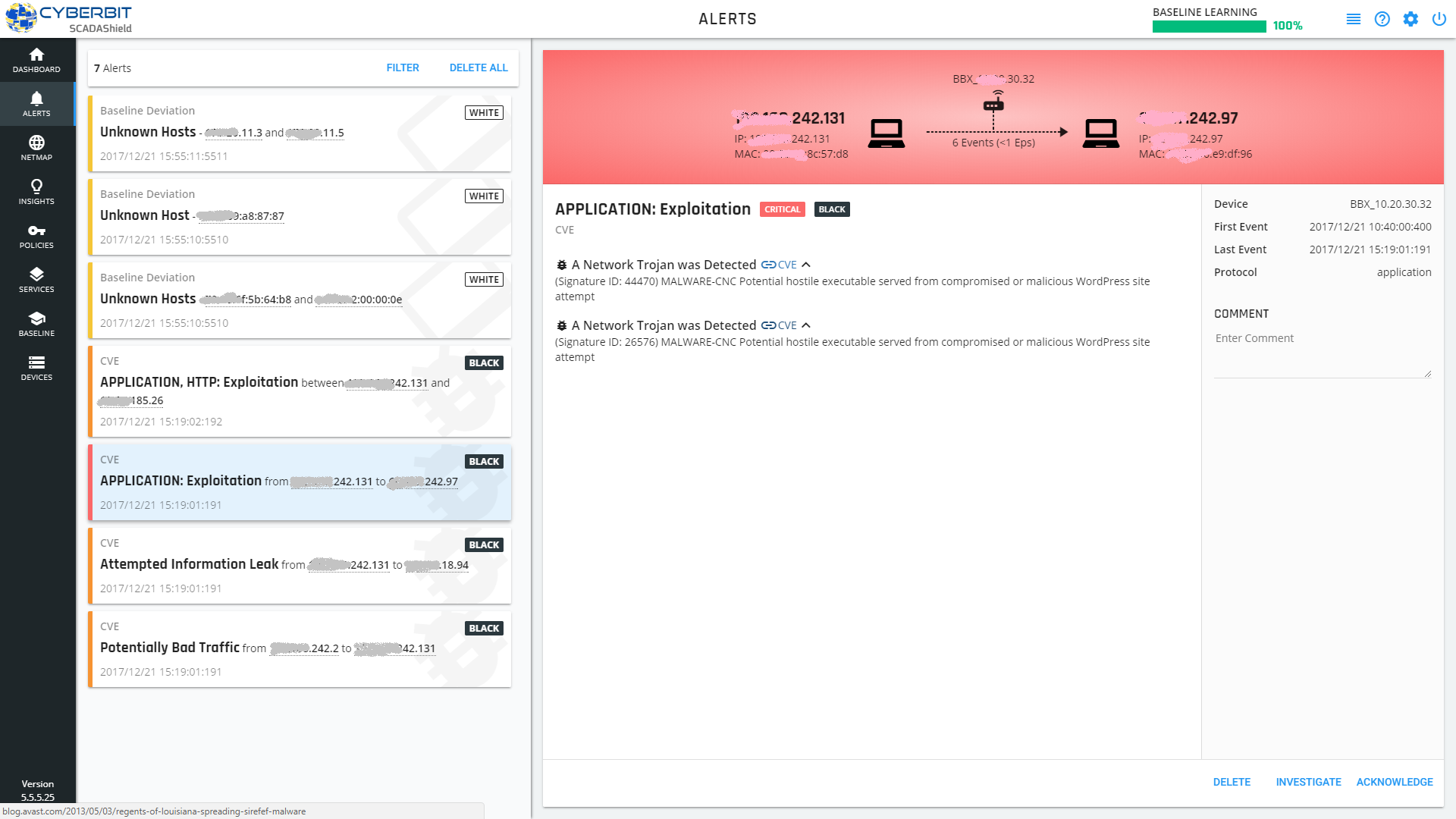
Task: Click ACKNOWLEDGE on the Exploitation alert
Action: pyautogui.click(x=1395, y=782)
